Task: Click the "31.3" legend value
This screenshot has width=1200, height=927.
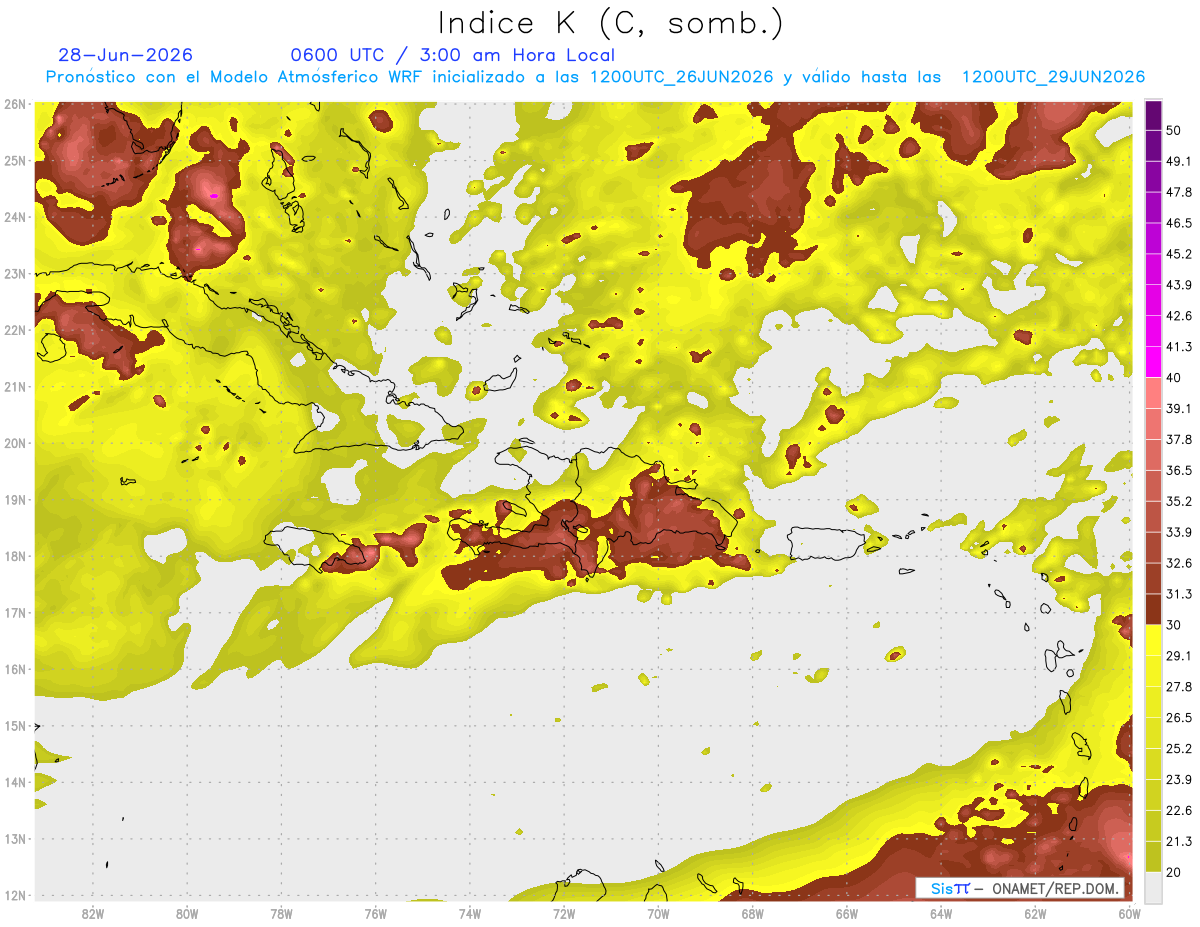Action: coord(1178,594)
